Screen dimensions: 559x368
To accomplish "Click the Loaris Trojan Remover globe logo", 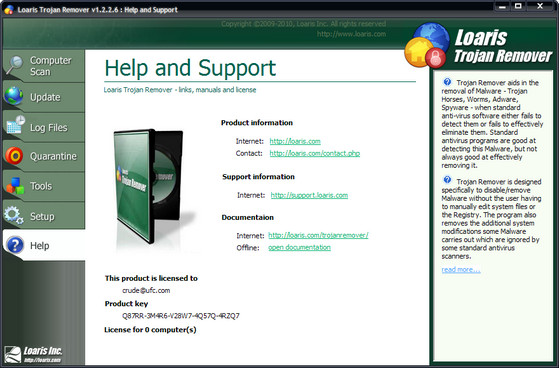I will 427,45.
